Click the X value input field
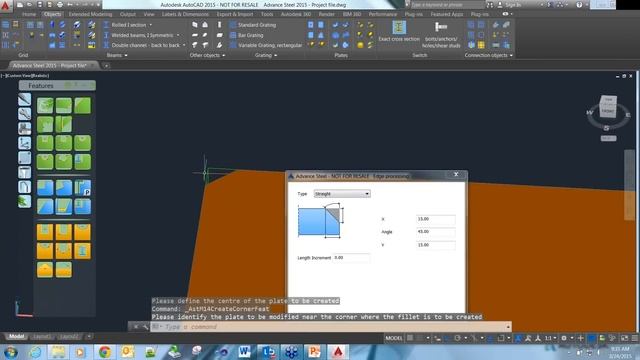Viewport: 640px width, 360px height. pyautogui.click(x=436, y=219)
